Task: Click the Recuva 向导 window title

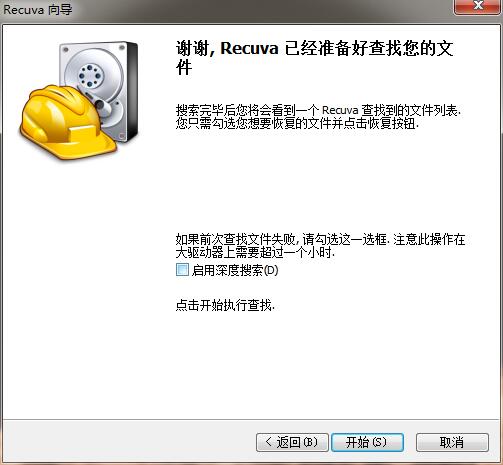Action: [38, 9]
